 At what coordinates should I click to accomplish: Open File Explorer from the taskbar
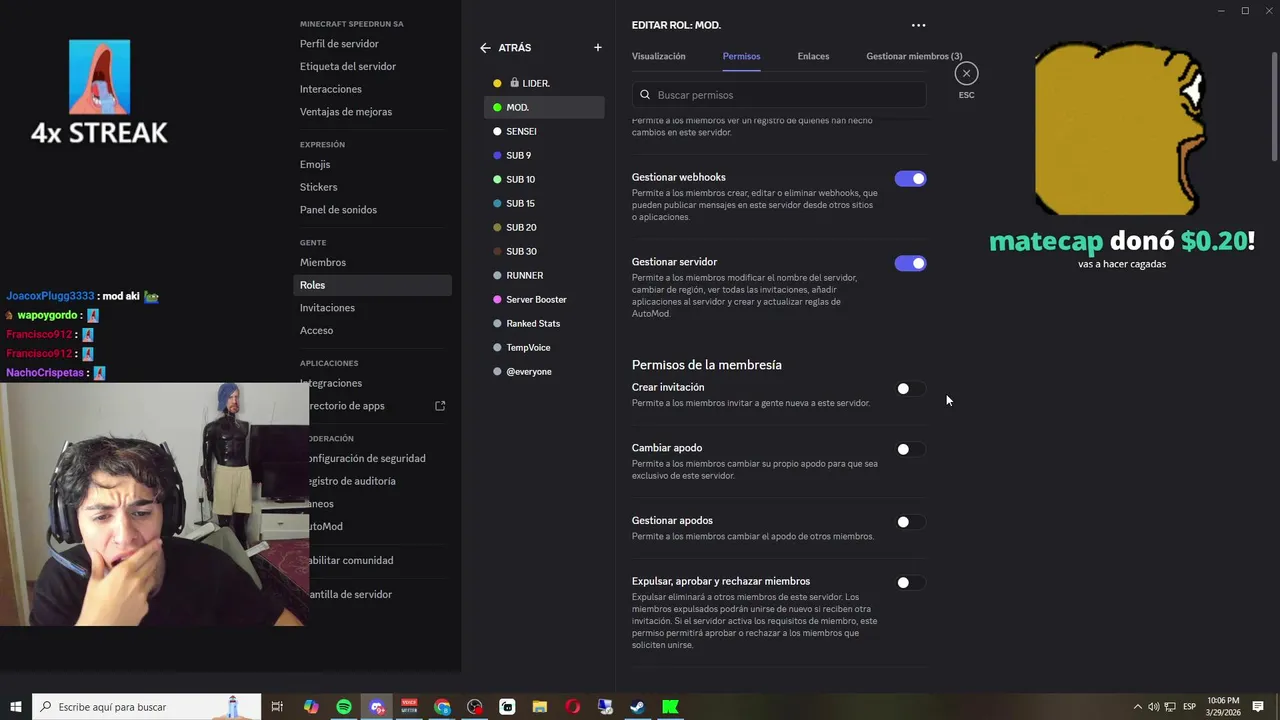(x=540, y=707)
